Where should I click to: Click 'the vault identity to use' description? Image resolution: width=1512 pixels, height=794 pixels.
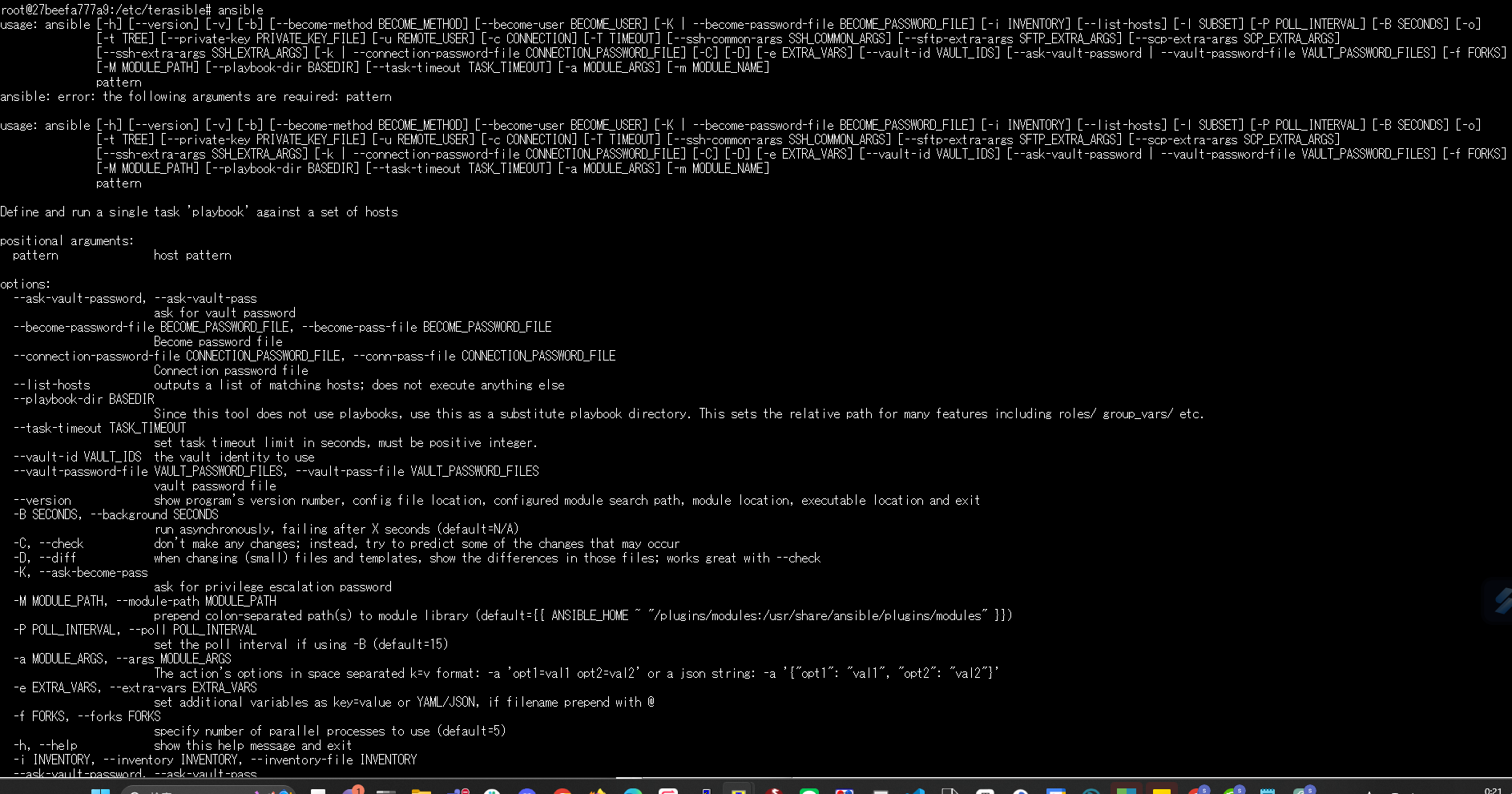click(x=234, y=457)
